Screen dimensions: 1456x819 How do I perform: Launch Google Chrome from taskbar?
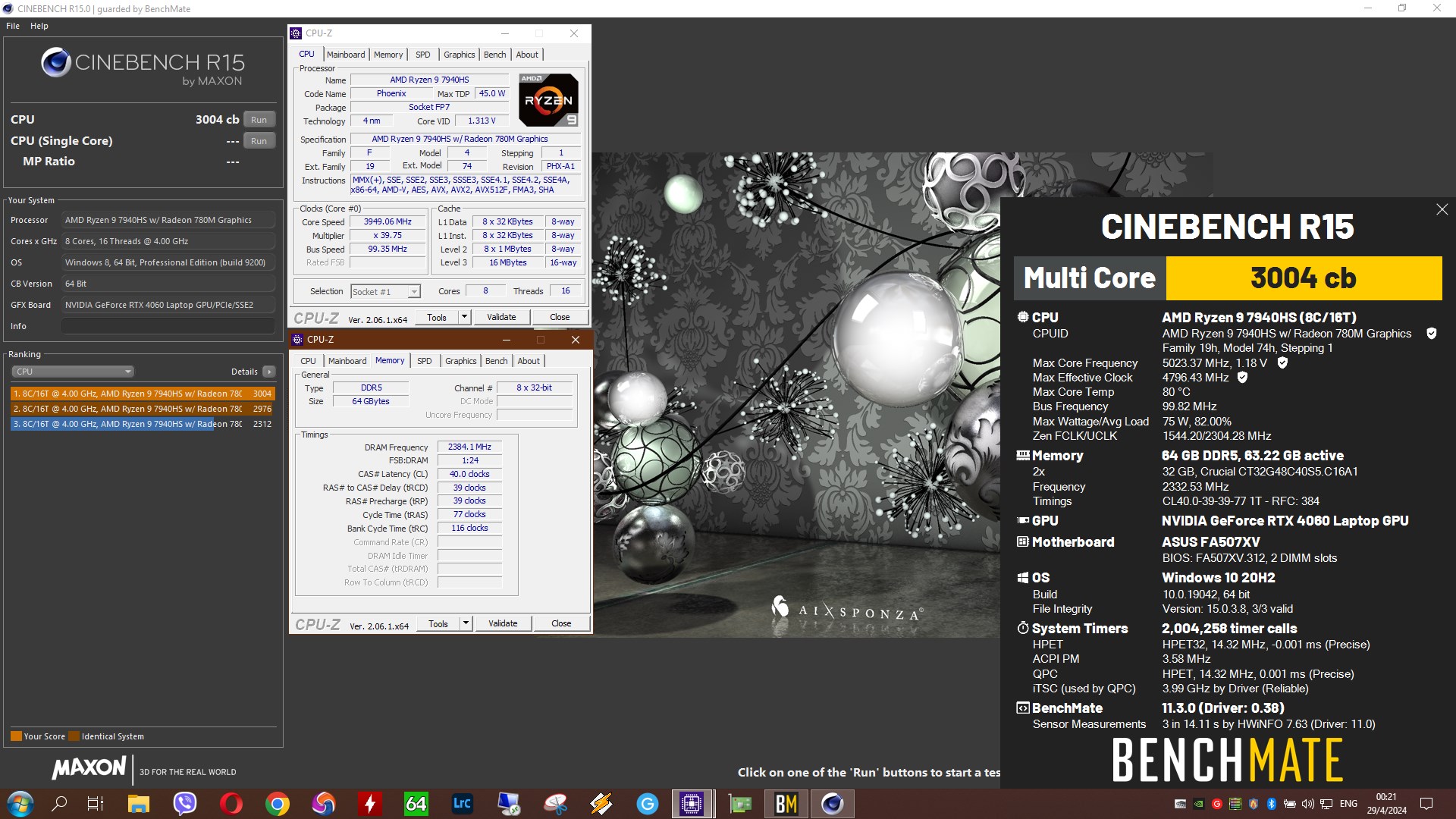[277, 804]
